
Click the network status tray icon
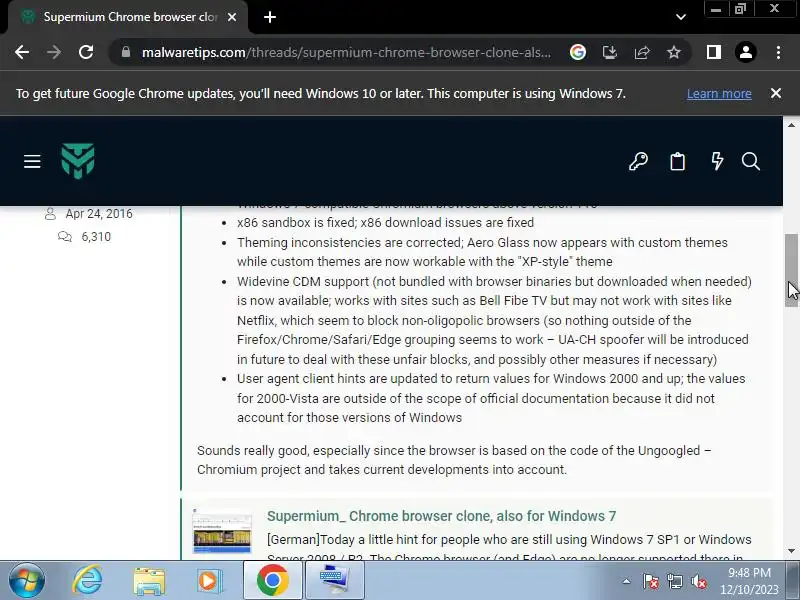click(x=674, y=581)
